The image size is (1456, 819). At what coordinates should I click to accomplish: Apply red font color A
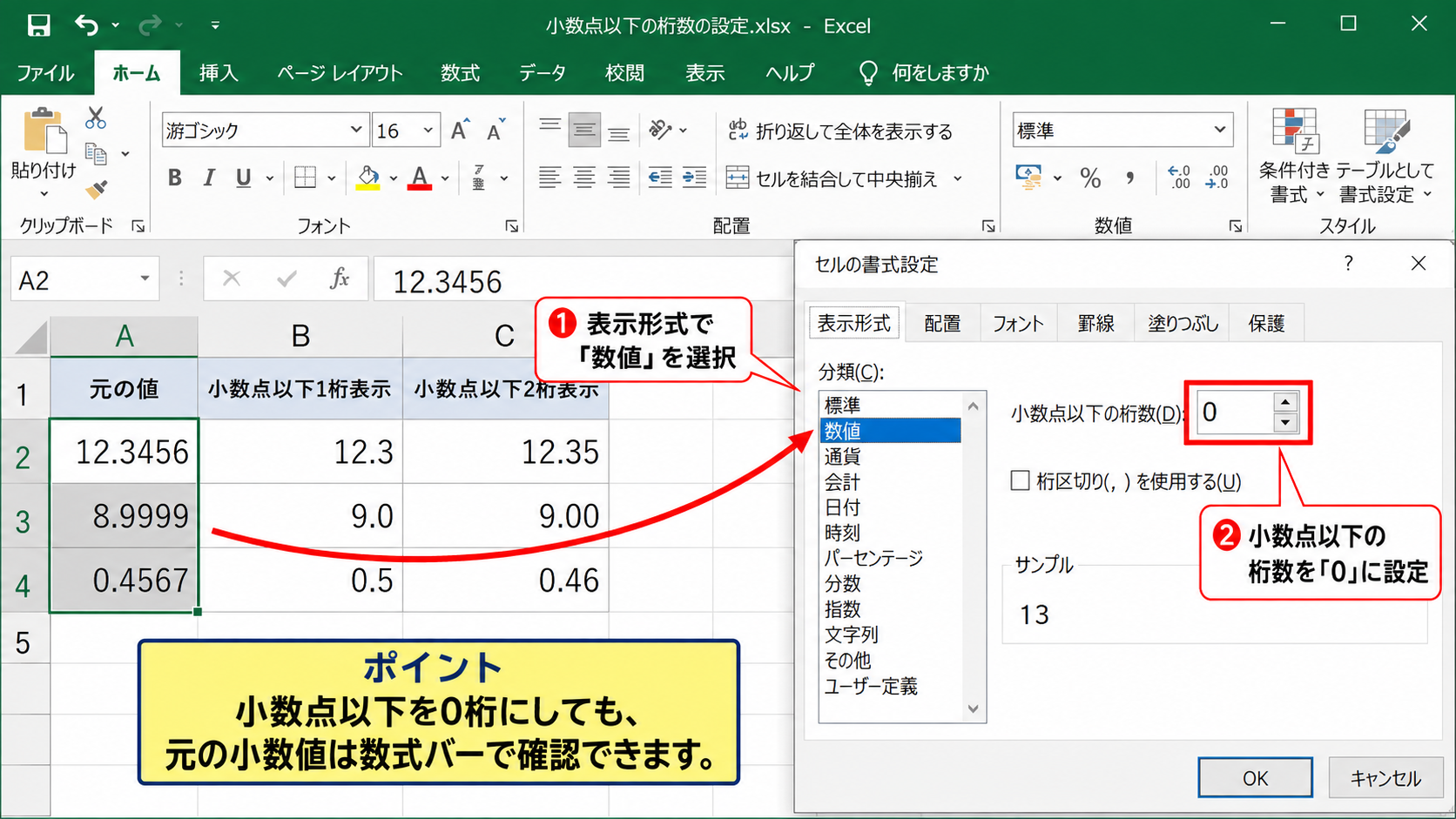point(420,178)
